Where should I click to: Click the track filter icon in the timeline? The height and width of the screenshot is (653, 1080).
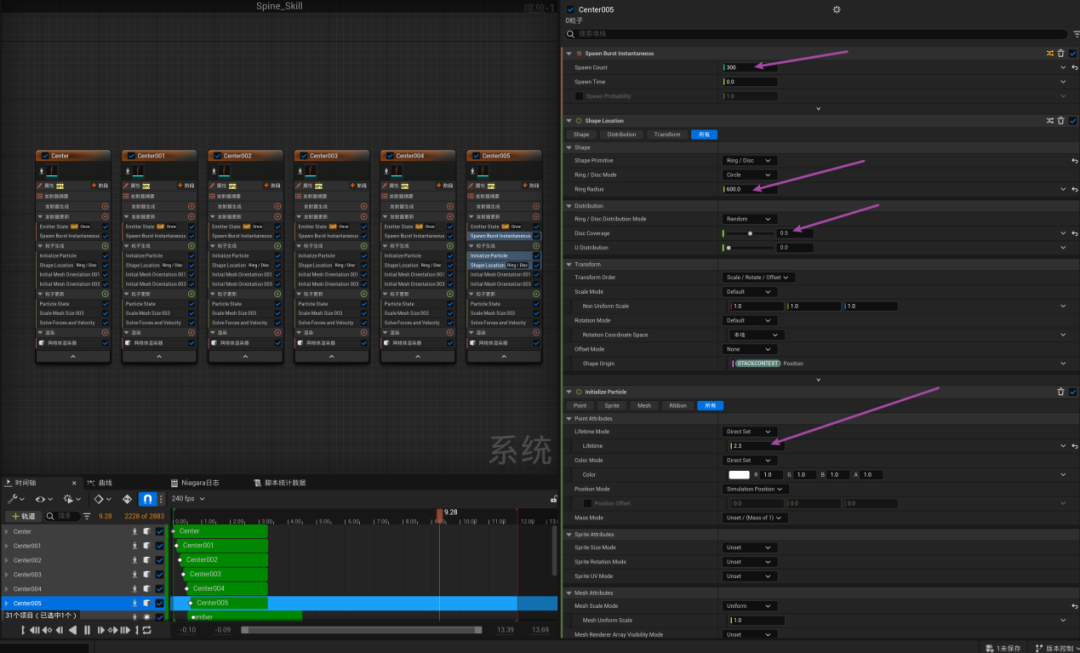point(87,516)
